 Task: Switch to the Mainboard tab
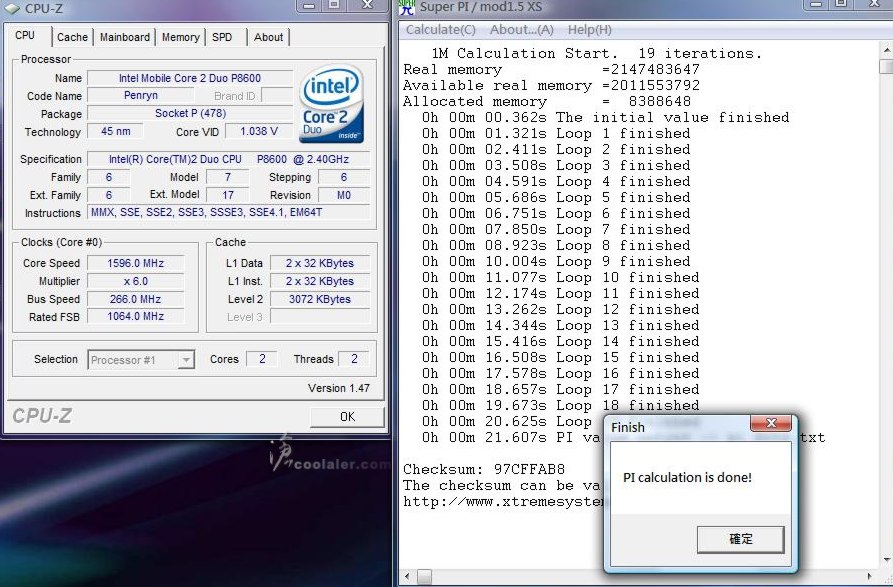pyautogui.click(x=125, y=37)
